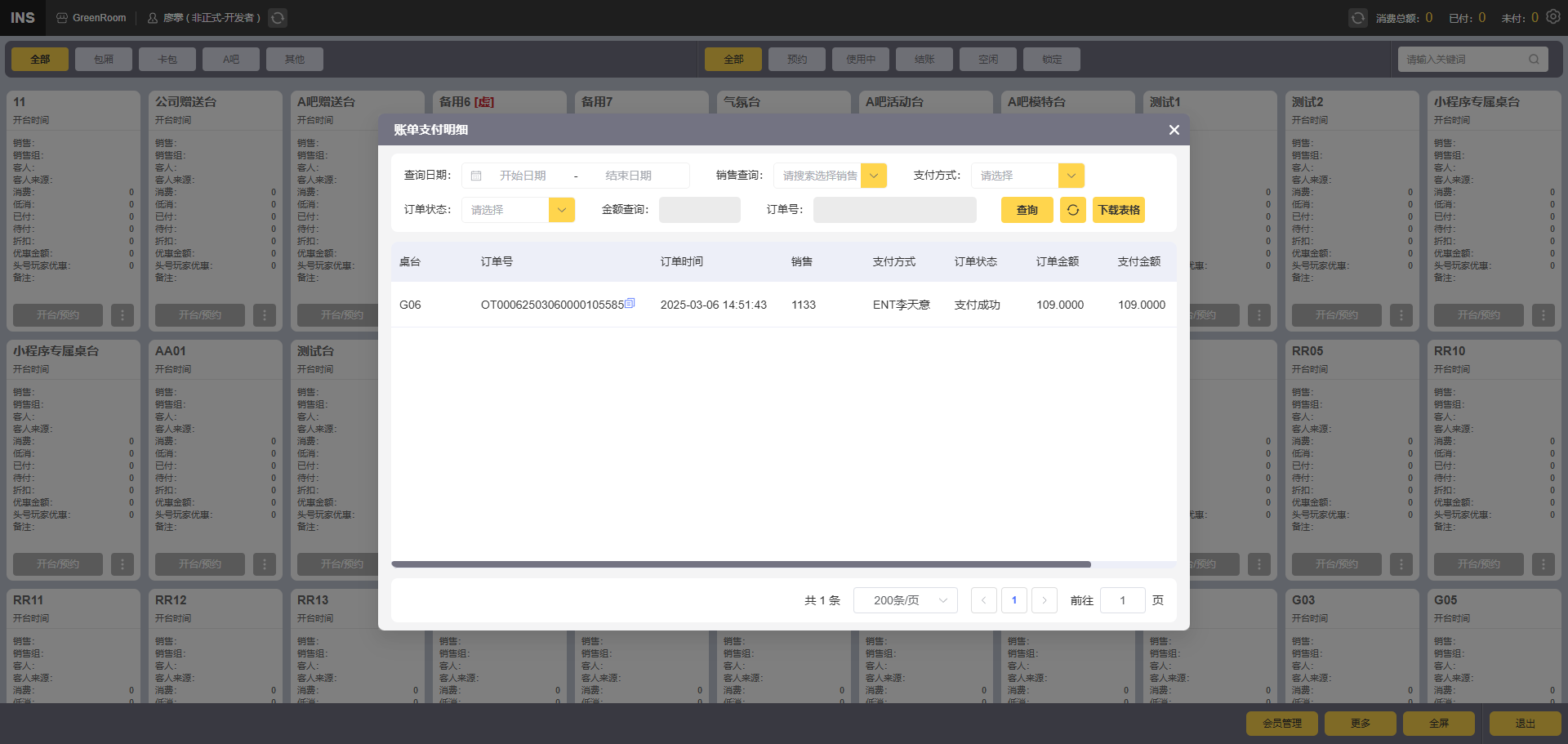Click the 订单号 order number input field
Viewport: 1568px width, 744px height.
coord(895,210)
